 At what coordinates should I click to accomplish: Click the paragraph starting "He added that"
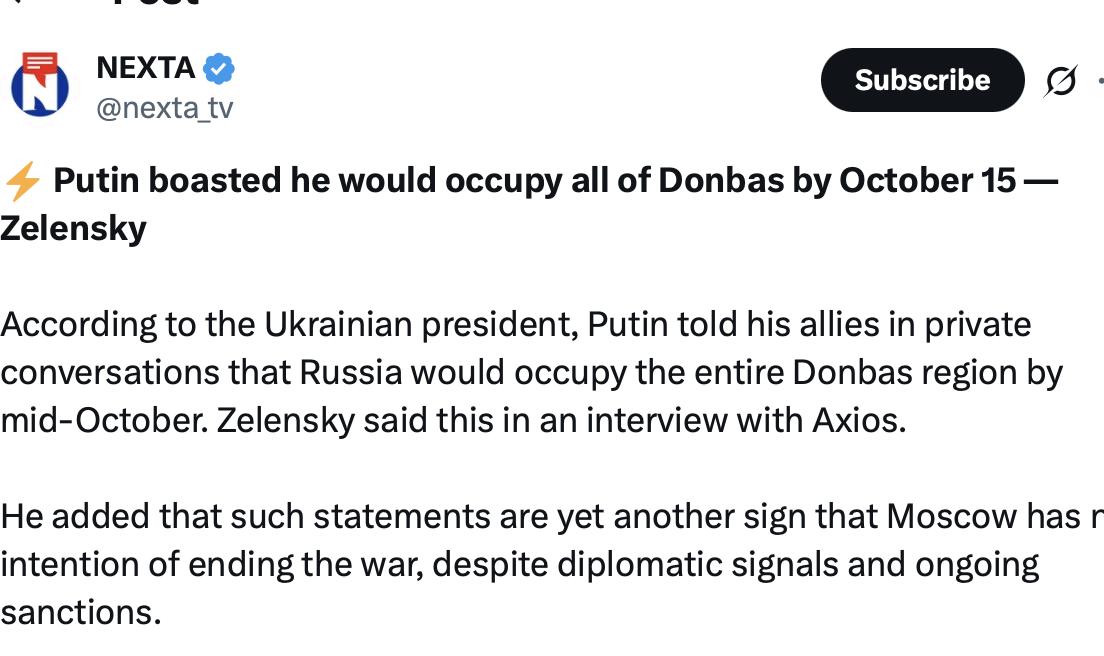pos(552,564)
